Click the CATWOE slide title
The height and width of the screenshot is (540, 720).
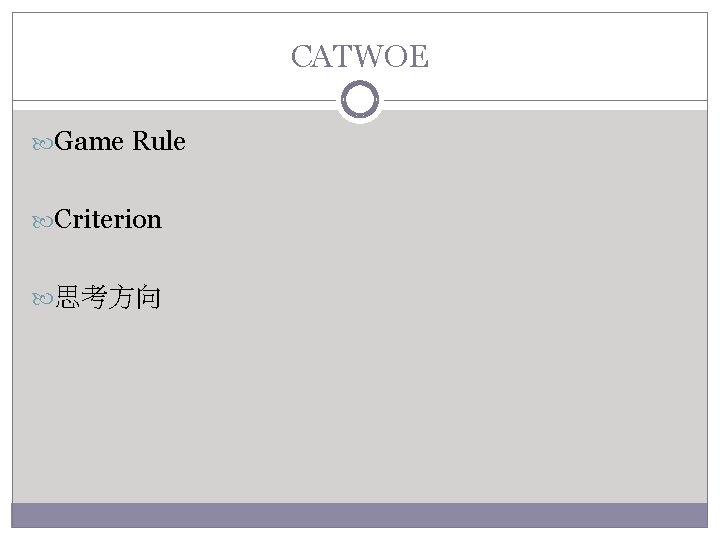pyautogui.click(x=359, y=57)
